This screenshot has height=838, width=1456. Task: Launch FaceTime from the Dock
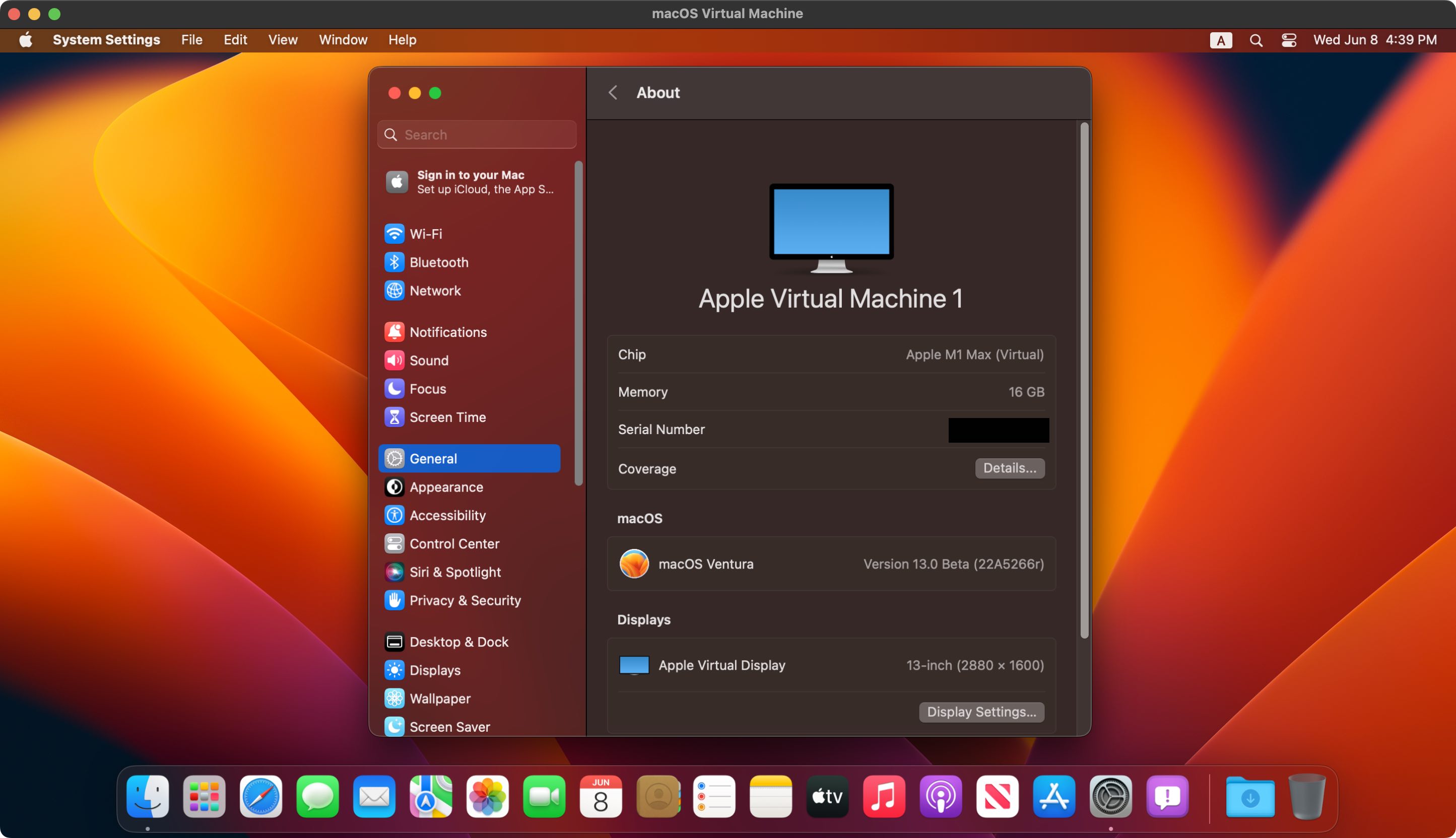click(x=544, y=797)
